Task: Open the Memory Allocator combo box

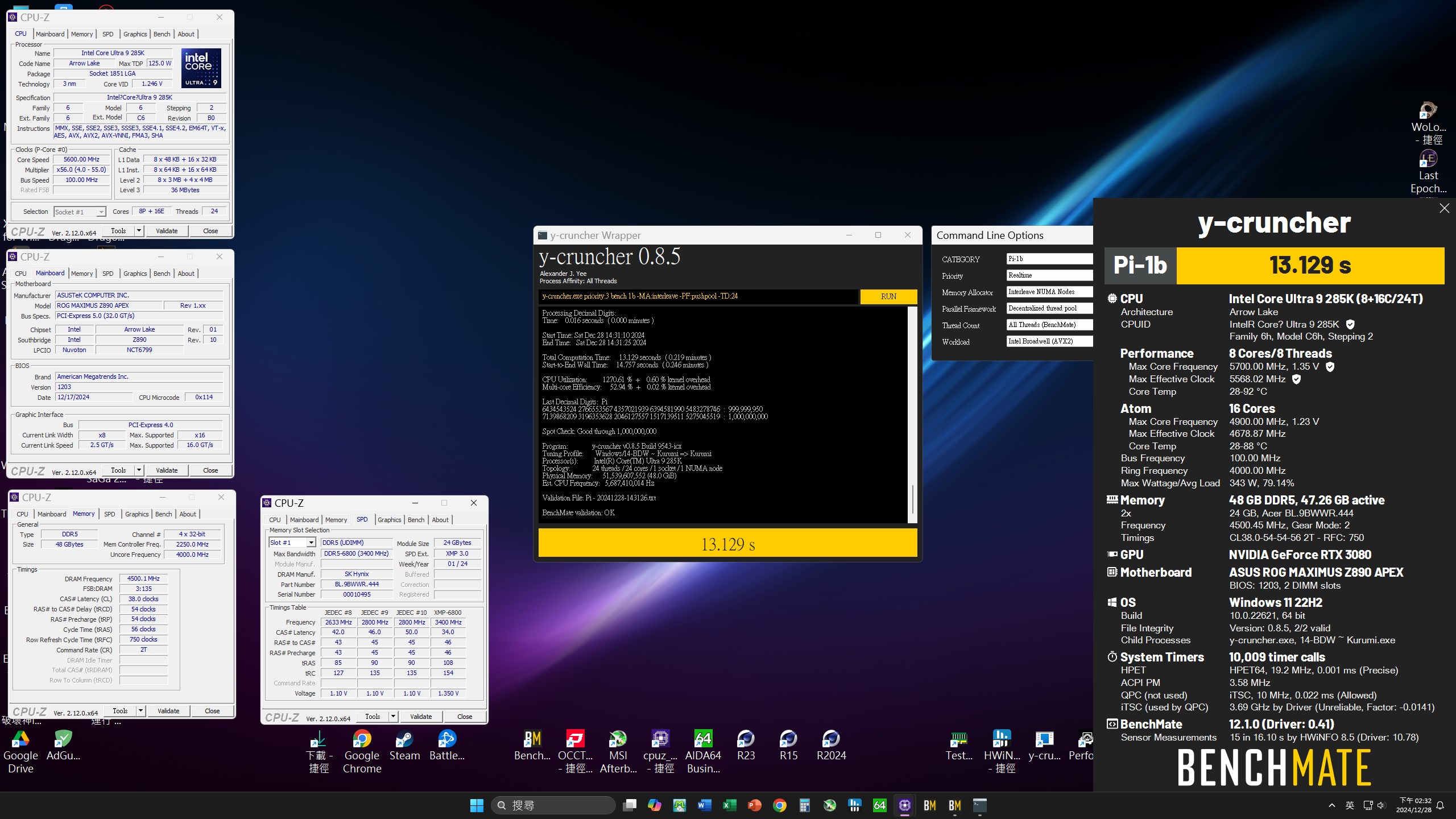Action: (1049, 292)
